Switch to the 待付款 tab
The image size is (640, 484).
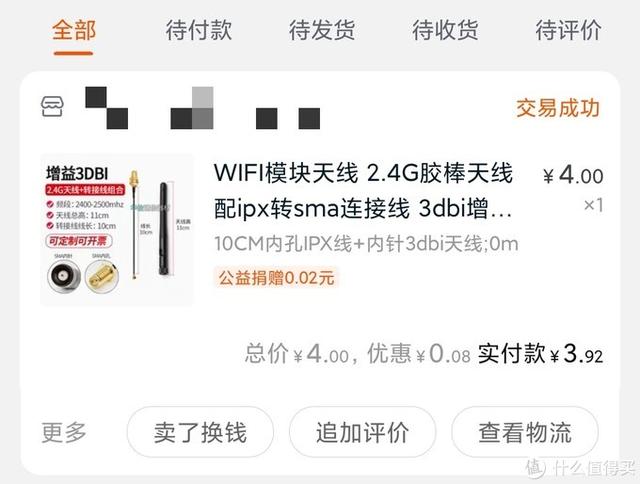click(199, 30)
